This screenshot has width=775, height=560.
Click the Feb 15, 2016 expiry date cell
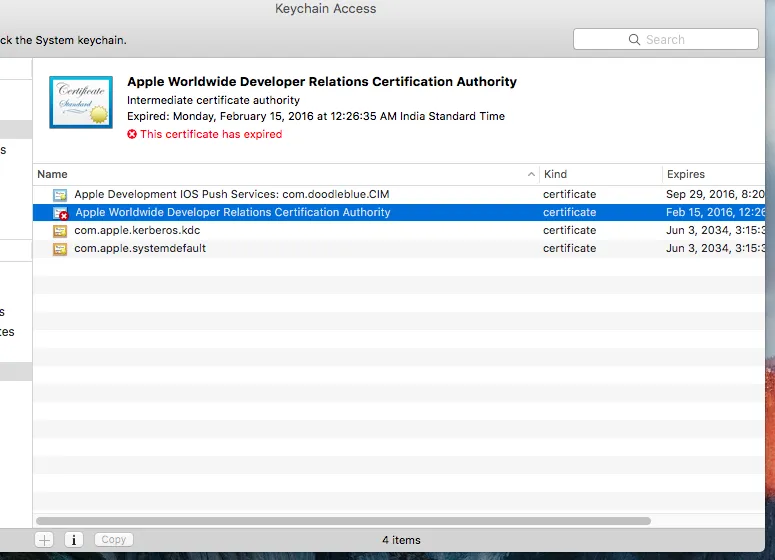(x=715, y=212)
